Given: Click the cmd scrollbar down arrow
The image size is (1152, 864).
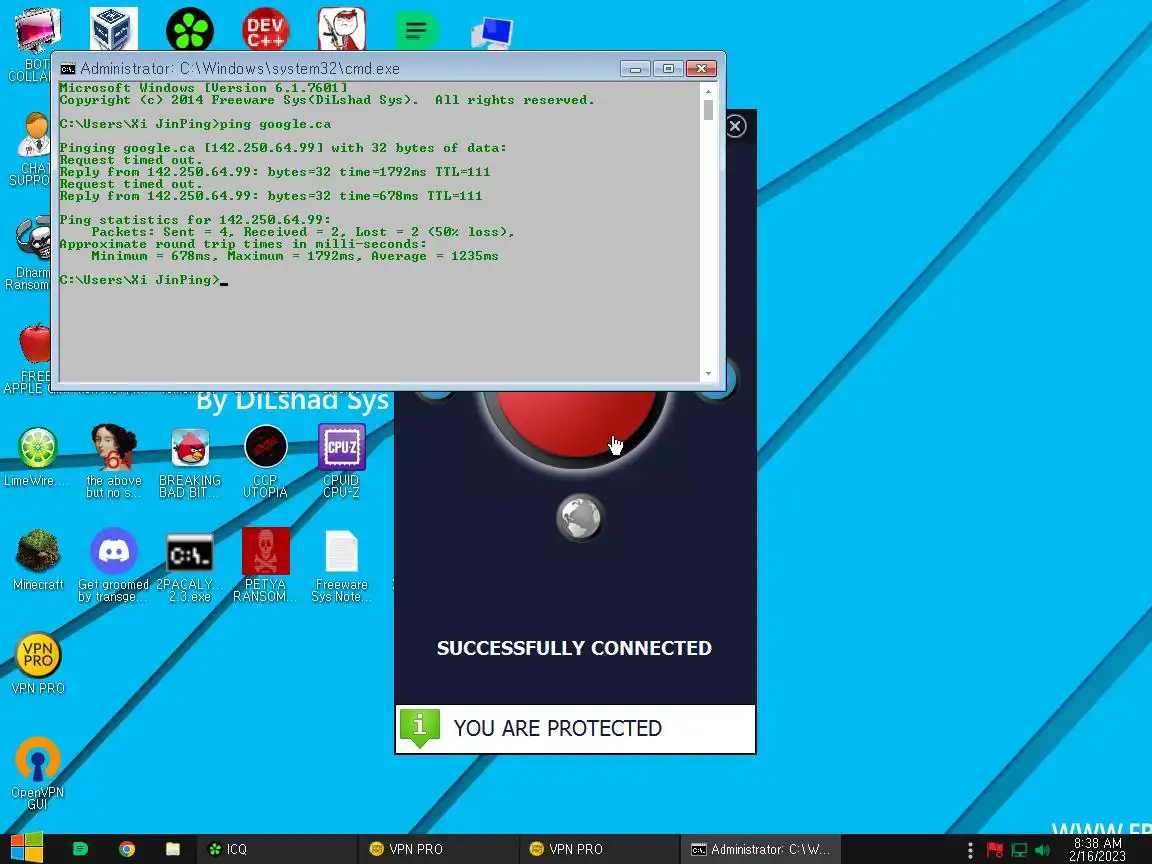Looking at the screenshot, I should tap(708, 374).
